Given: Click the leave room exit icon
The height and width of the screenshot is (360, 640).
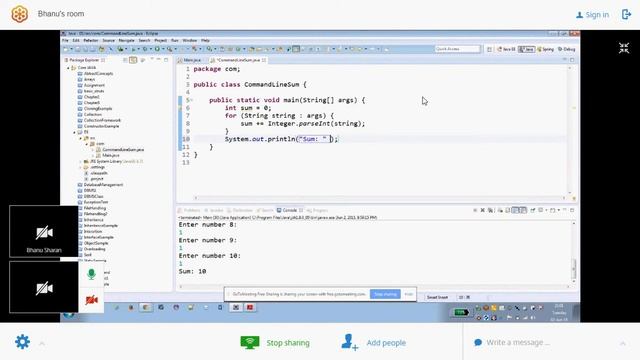Looking at the screenshot, I should pos(626,14).
